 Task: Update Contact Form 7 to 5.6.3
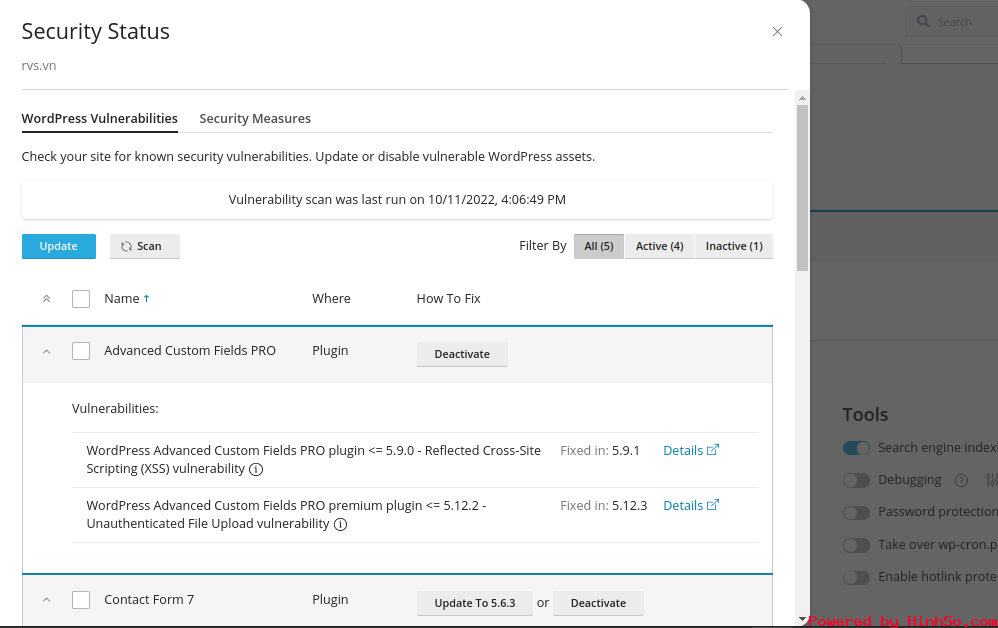point(475,603)
